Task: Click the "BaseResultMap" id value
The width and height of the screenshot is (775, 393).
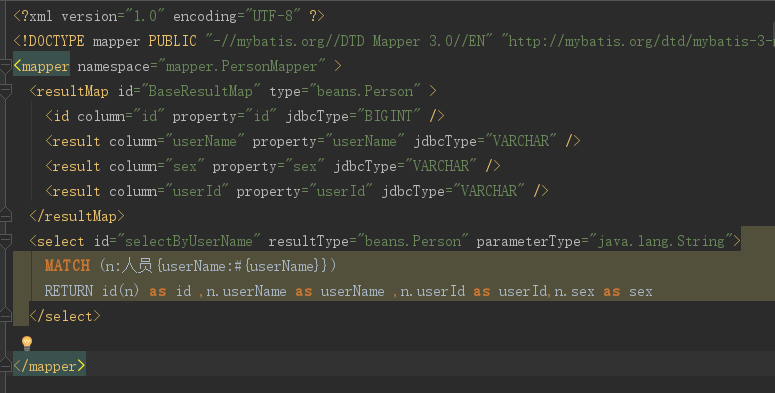Action: tap(200, 91)
